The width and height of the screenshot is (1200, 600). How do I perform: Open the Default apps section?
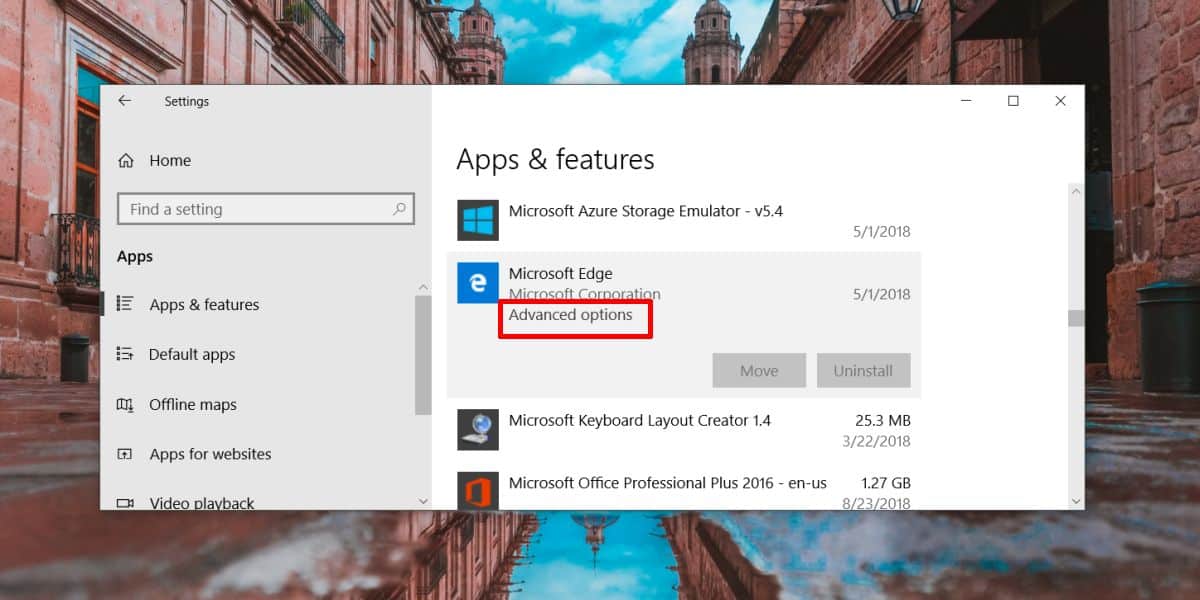click(192, 355)
